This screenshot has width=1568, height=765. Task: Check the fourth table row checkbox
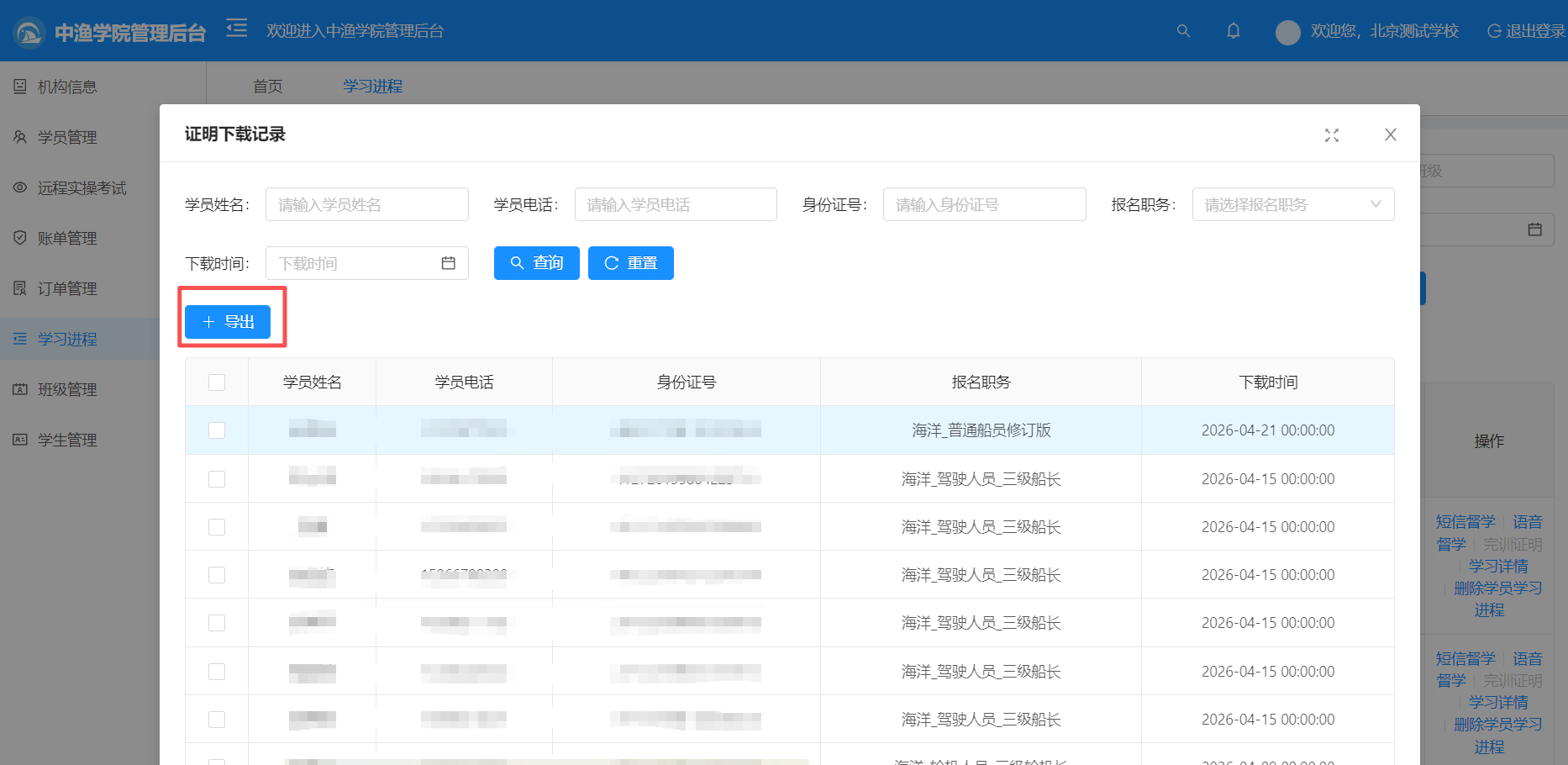217,575
